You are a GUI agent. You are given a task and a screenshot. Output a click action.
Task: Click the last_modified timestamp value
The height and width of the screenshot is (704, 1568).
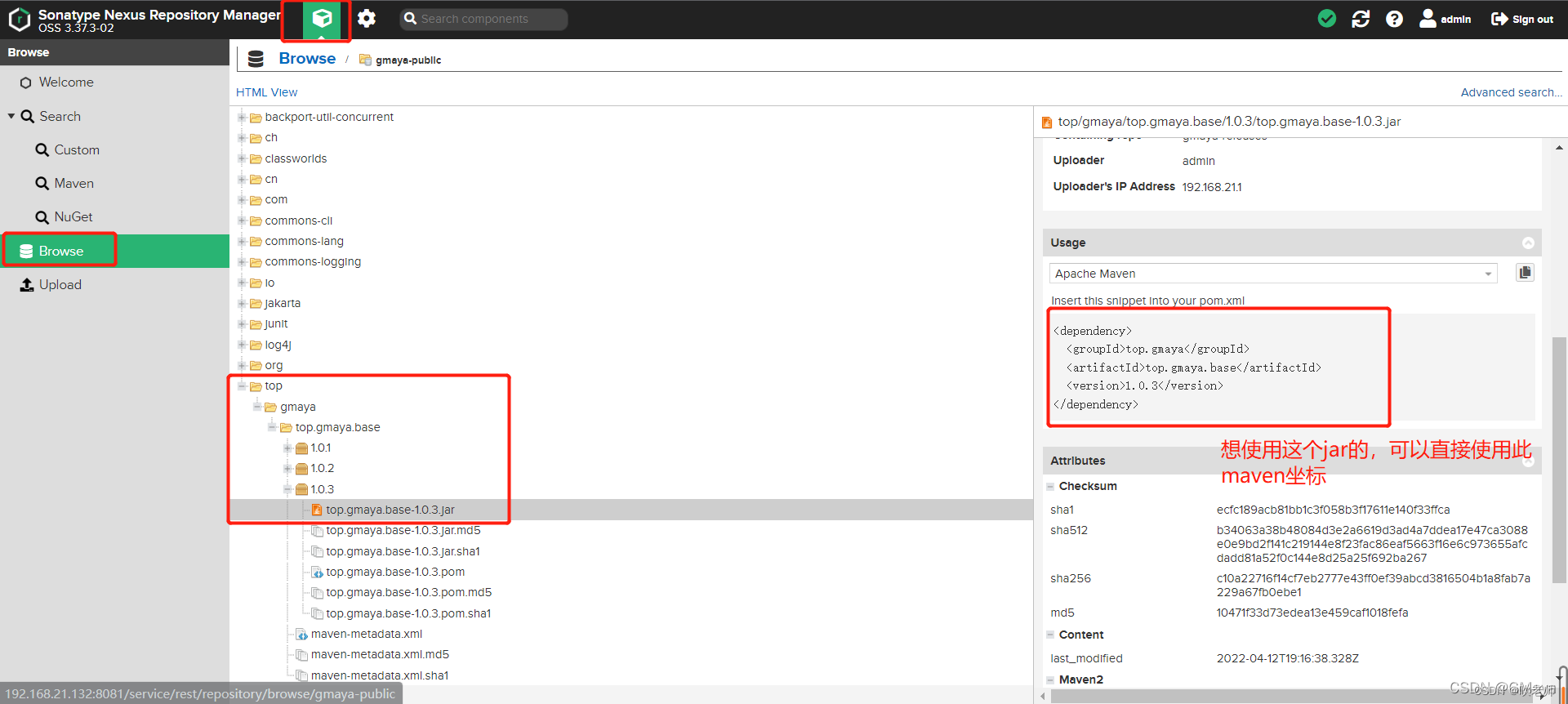(1288, 658)
